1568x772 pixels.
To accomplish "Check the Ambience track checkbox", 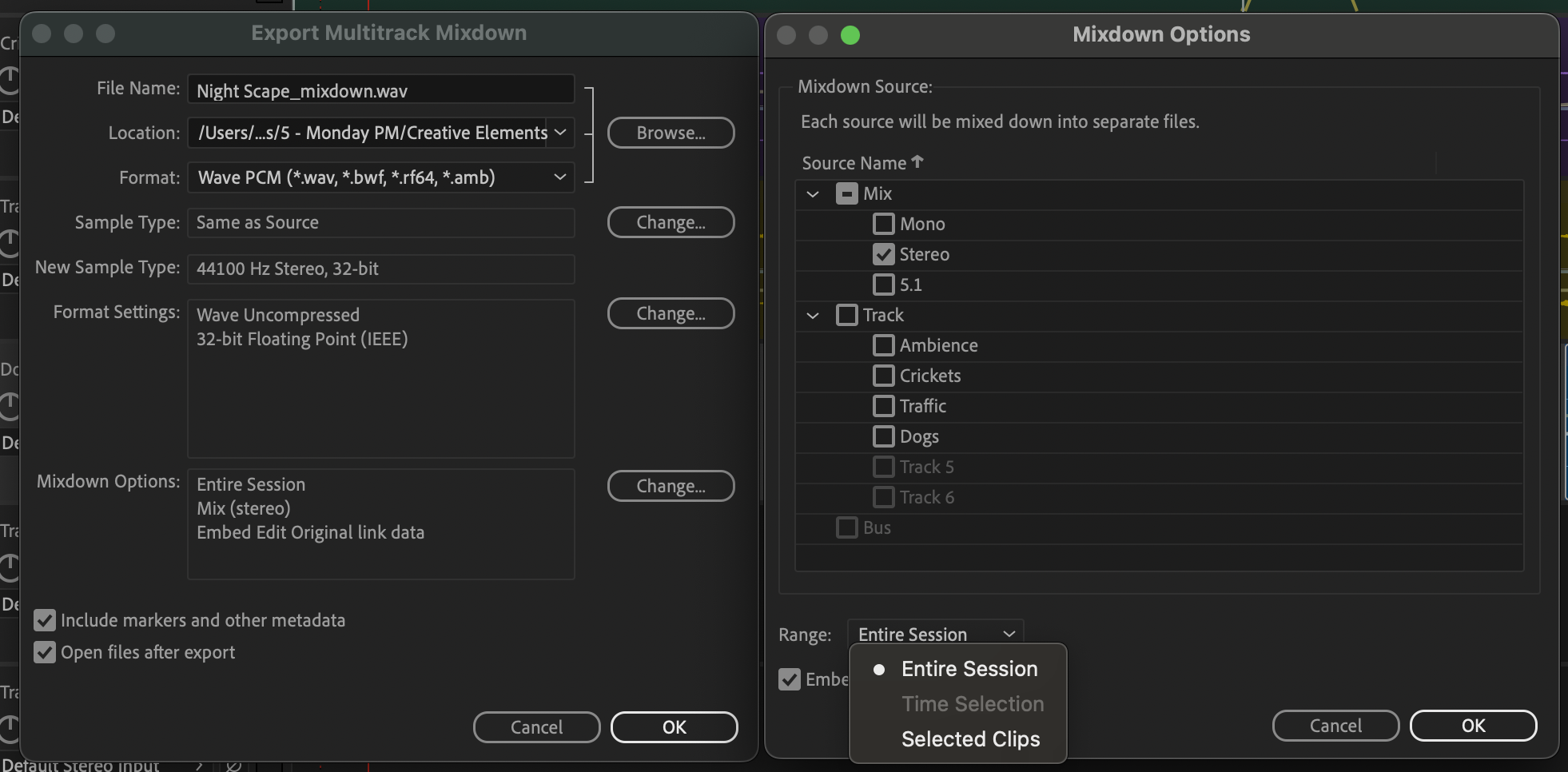I will 883,345.
